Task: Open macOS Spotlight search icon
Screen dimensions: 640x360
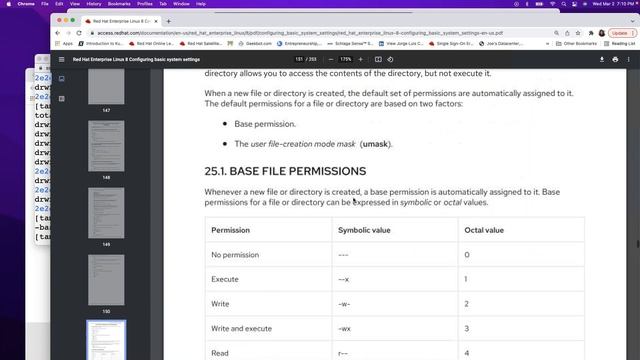Action: [x=564, y=4]
